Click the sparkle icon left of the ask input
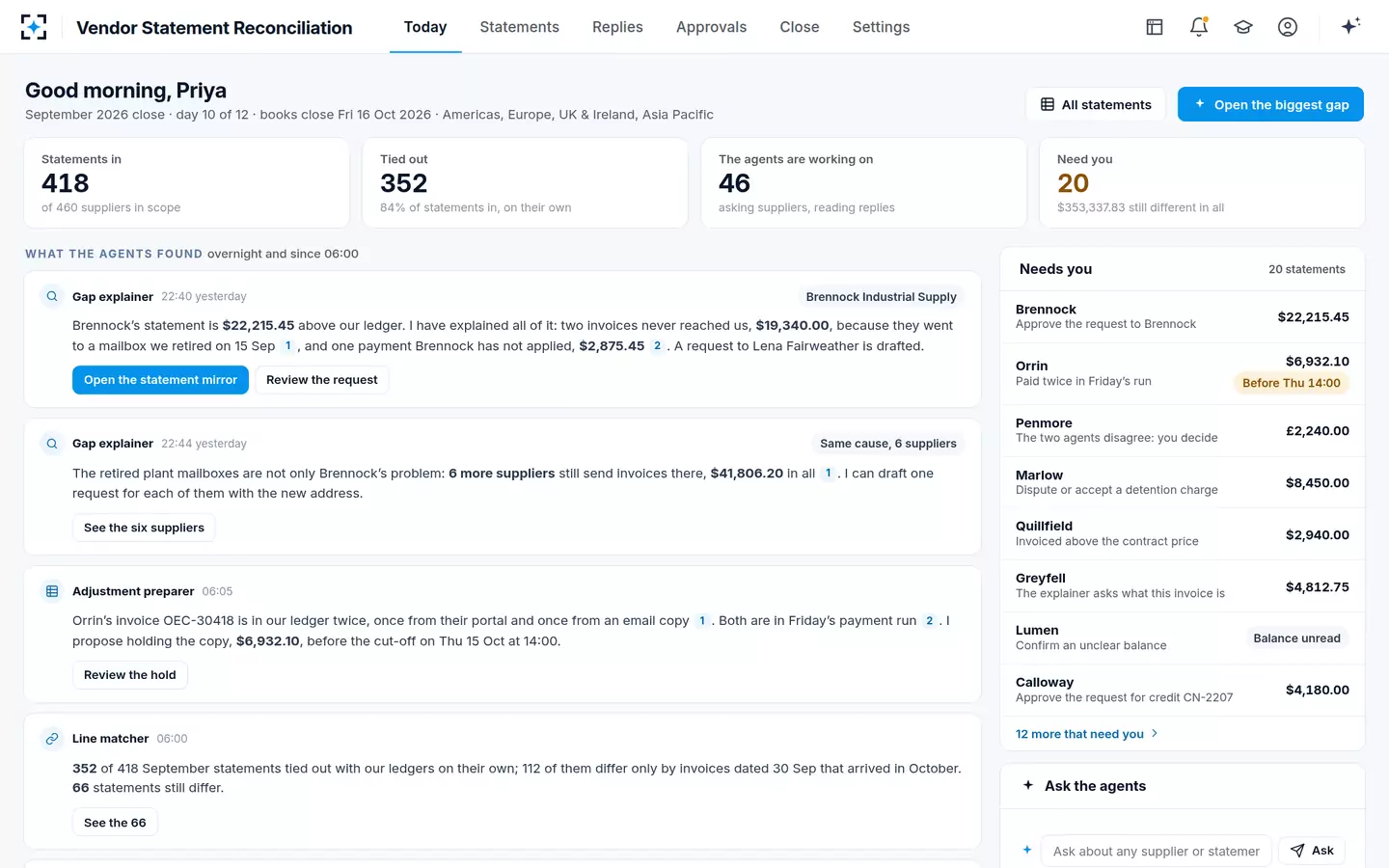The image size is (1389, 868). pos(1027,850)
